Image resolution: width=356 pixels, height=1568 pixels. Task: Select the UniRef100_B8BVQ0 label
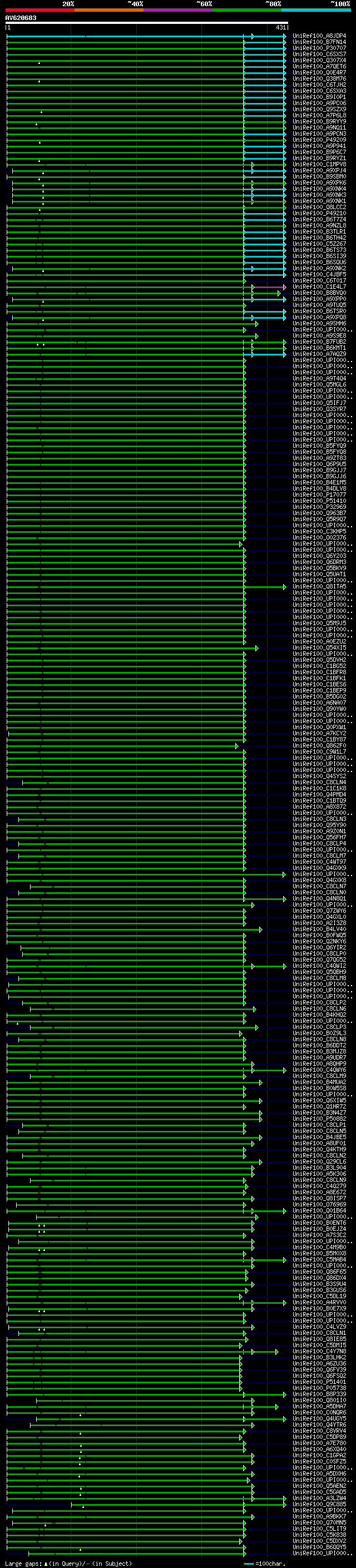[319, 293]
